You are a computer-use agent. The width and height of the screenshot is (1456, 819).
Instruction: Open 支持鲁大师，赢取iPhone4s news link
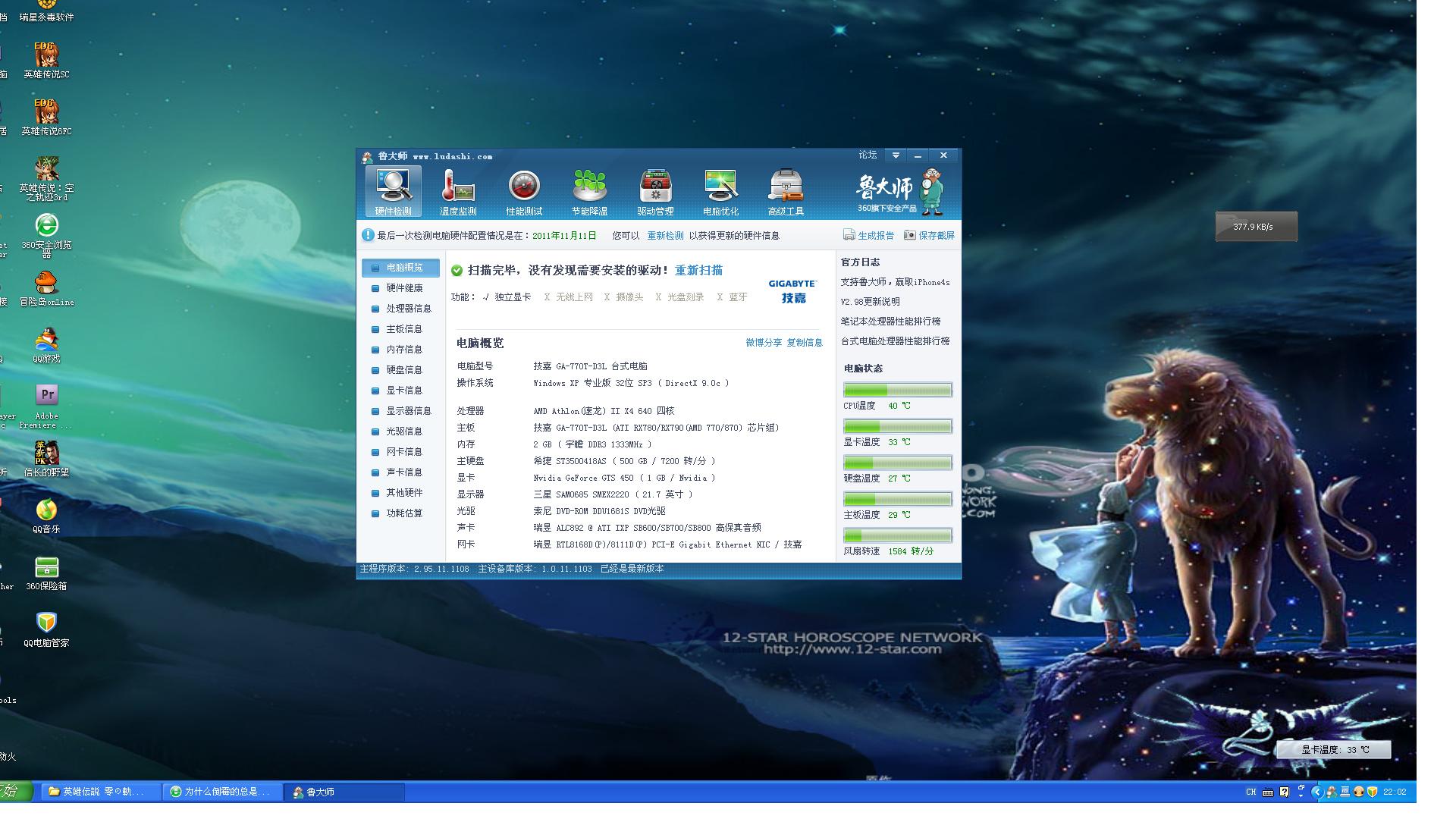(895, 282)
